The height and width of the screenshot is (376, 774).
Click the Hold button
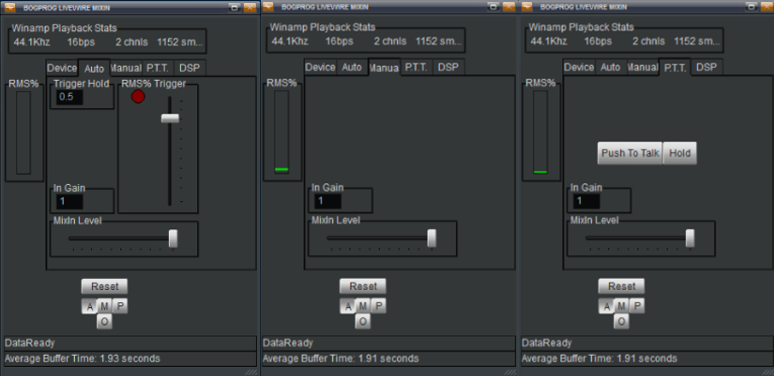(x=680, y=153)
